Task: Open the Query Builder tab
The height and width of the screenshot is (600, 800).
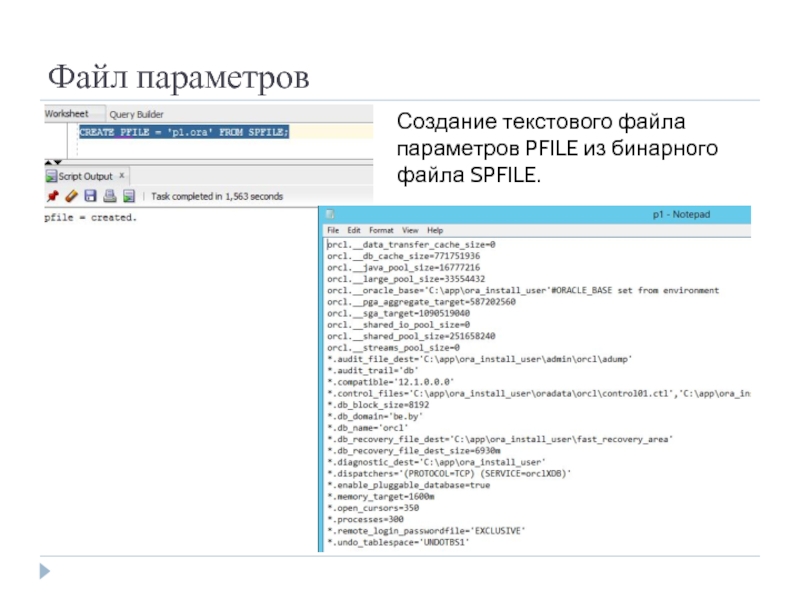Action: tap(136, 114)
